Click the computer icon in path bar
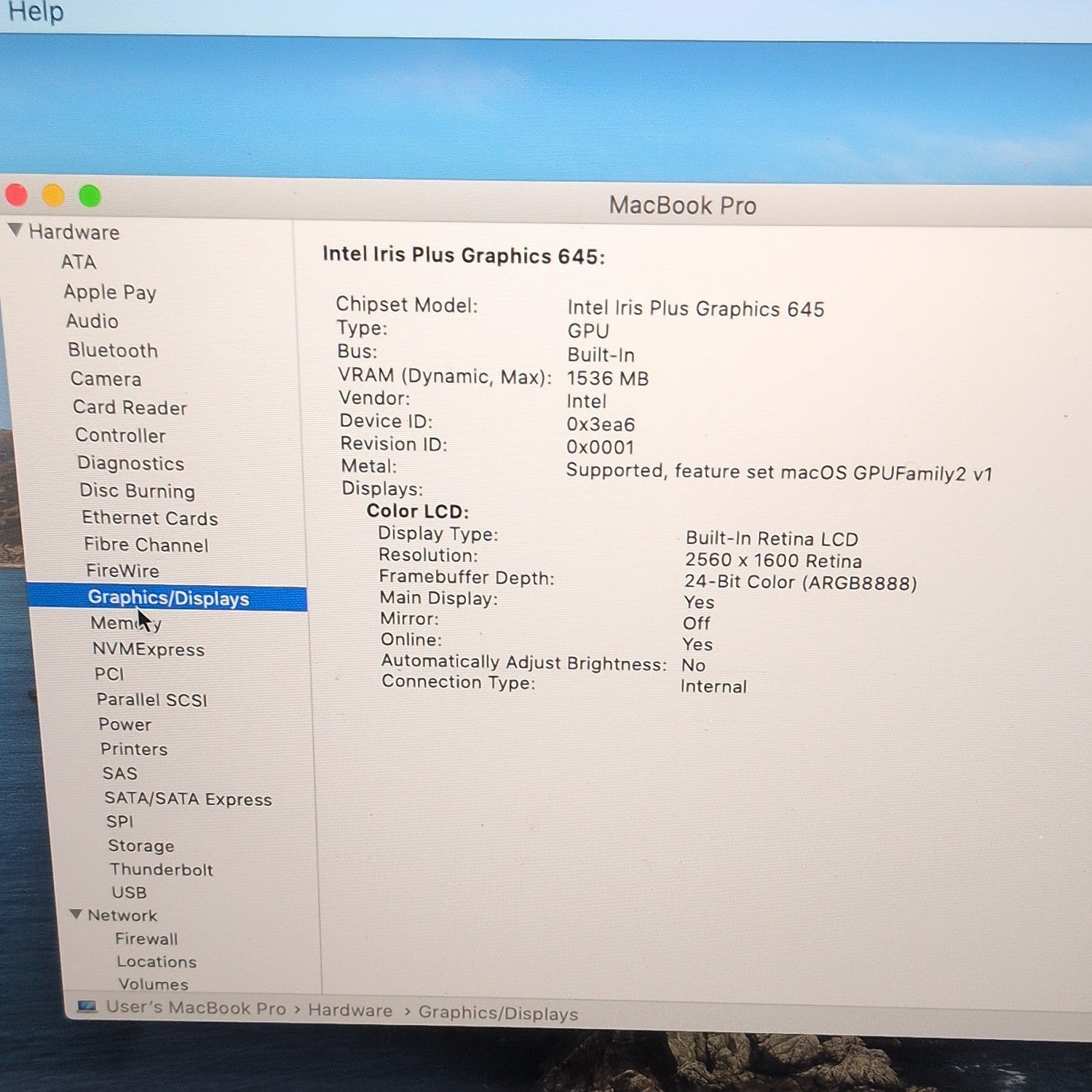 (x=87, y=1006)
